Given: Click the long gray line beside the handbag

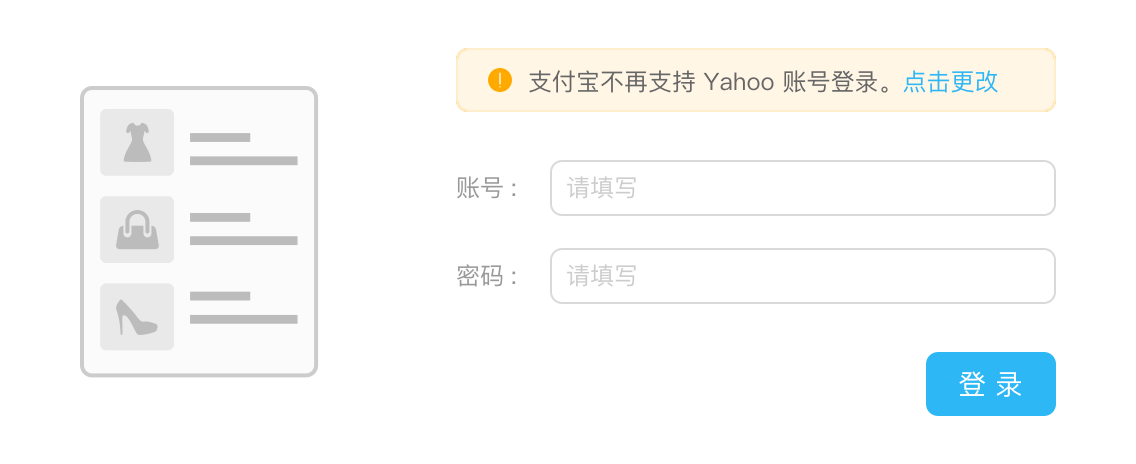Looking at the screenshot, I should pyautogui.click(x=243, y=240).
